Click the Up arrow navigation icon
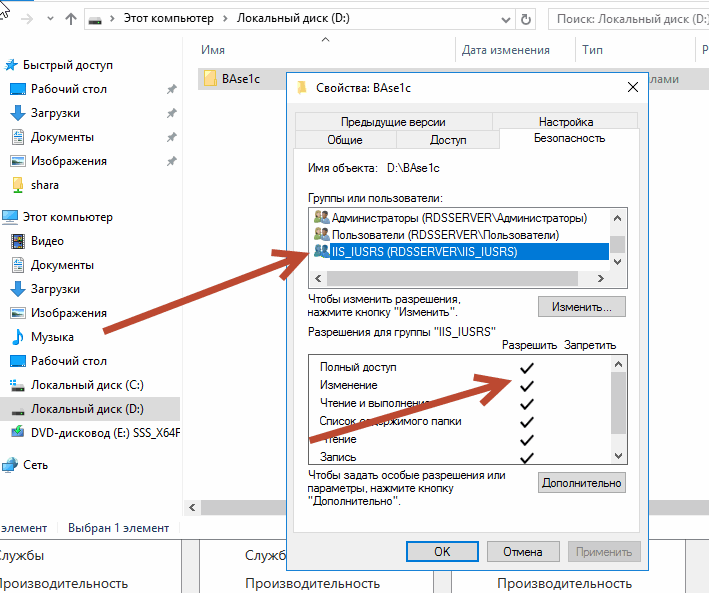 pos(71,18)
